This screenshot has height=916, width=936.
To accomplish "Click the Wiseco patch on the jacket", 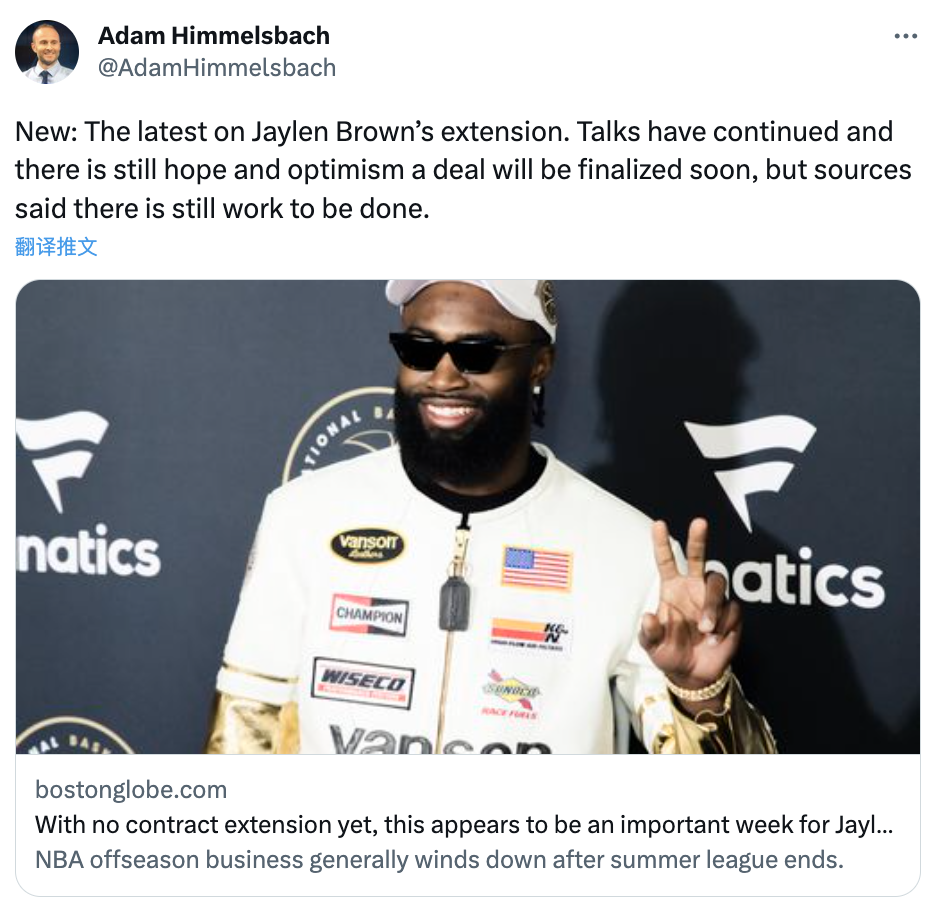I will [363, 683].
